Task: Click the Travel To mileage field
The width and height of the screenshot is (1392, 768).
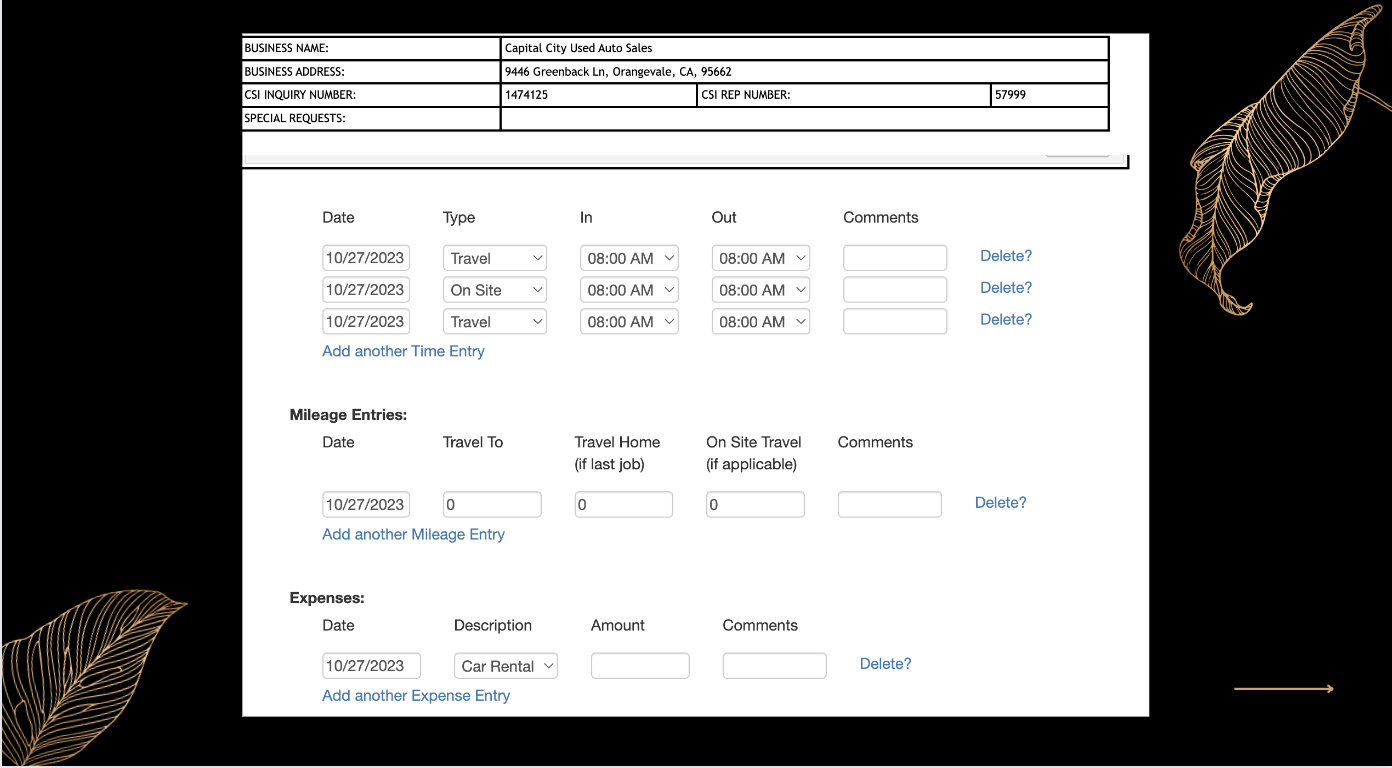Action: pyautogui.click(x=492, y=505)
